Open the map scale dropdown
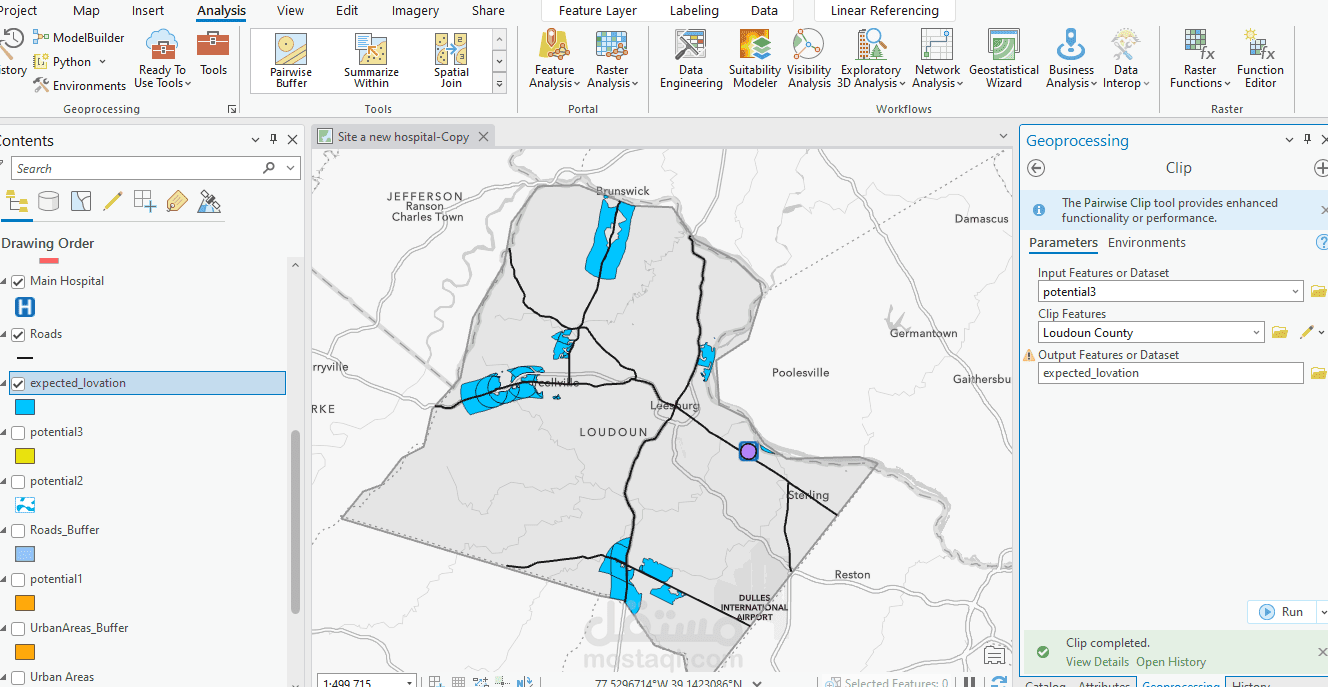 (x=409, y=683)
